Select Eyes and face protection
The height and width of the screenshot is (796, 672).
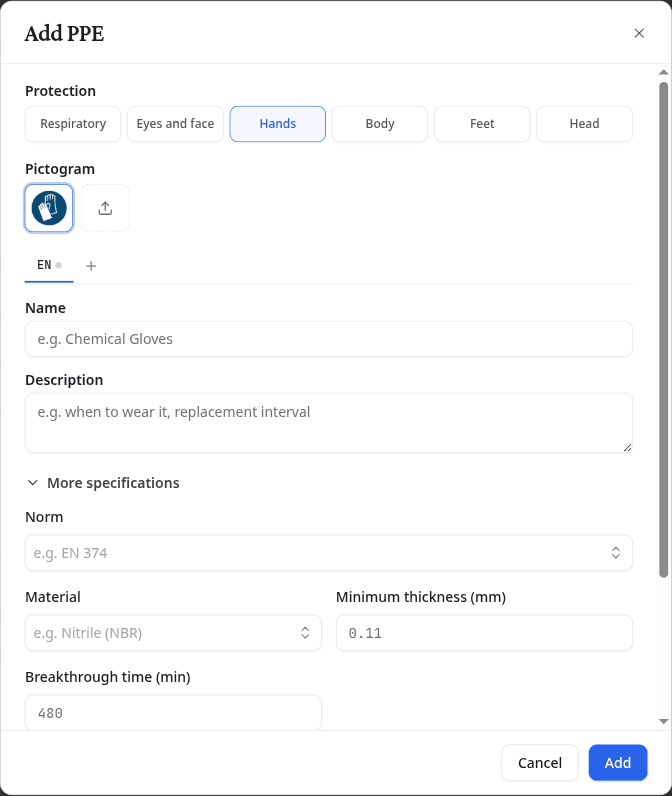[175, 124]
